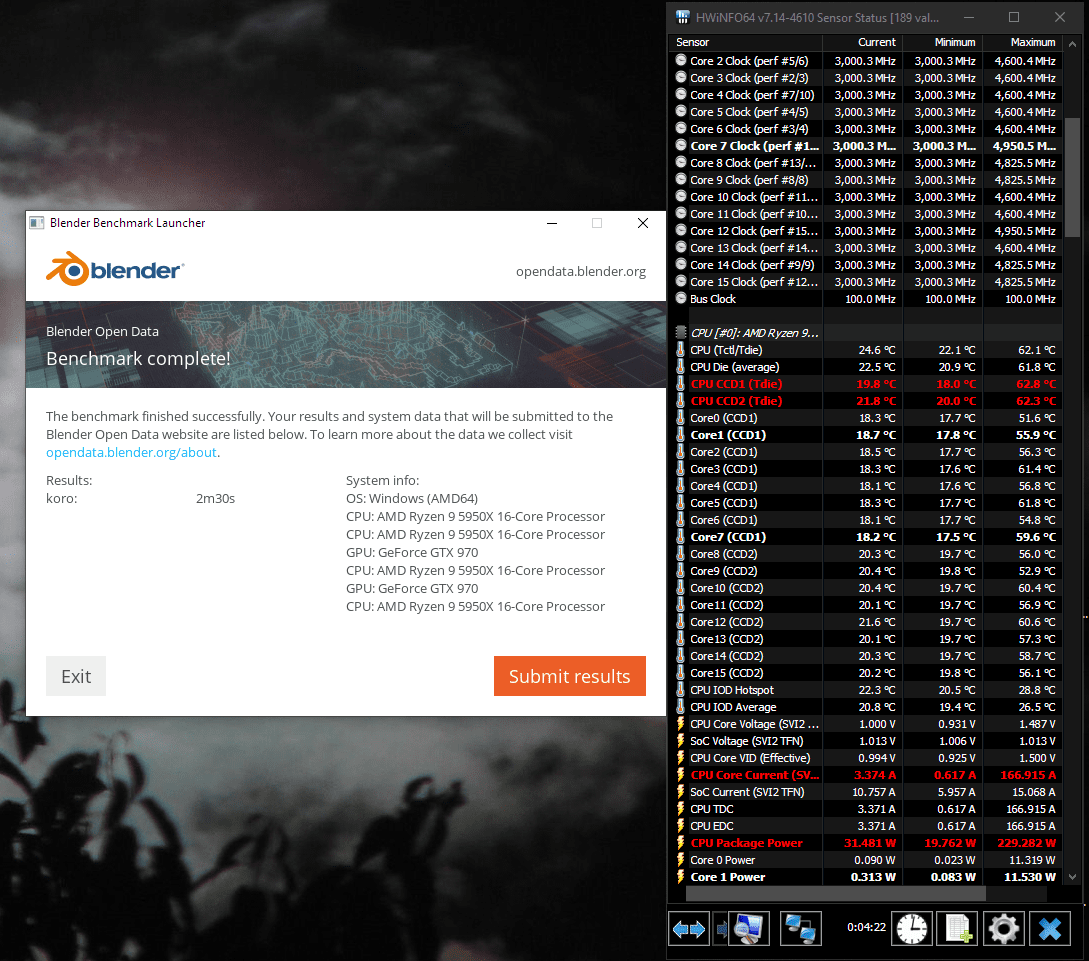Viewport: 1089px width, 961px height.
Task: Maximize the HWiNFO64 Sensor Status window
Action: point(1014,17)
